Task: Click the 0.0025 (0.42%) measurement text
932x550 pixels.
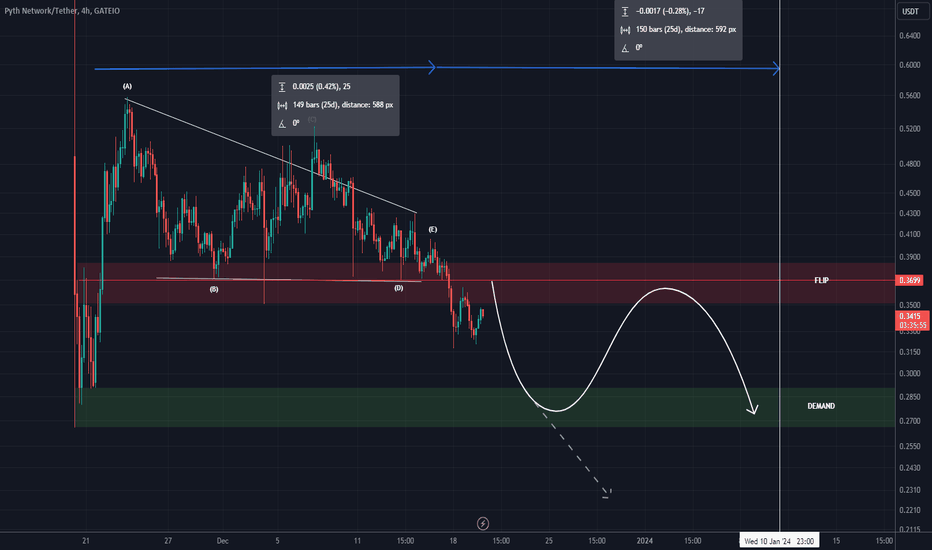Action: 321,87
